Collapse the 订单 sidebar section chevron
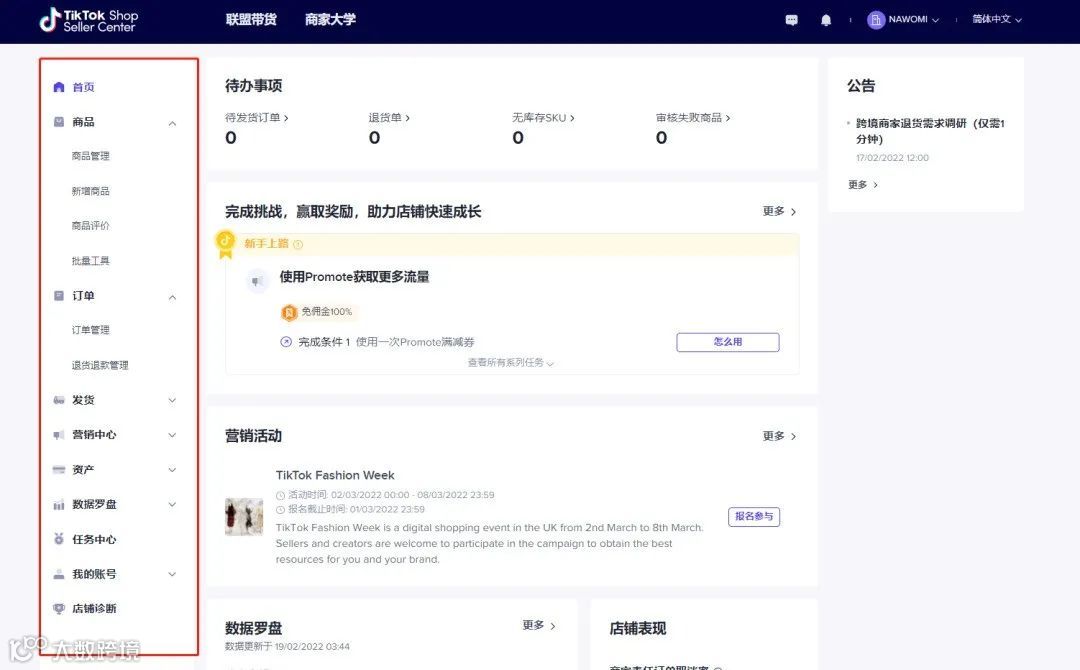Image resolution: width=1080 pixels, height=670 pixels. (172, 297)
